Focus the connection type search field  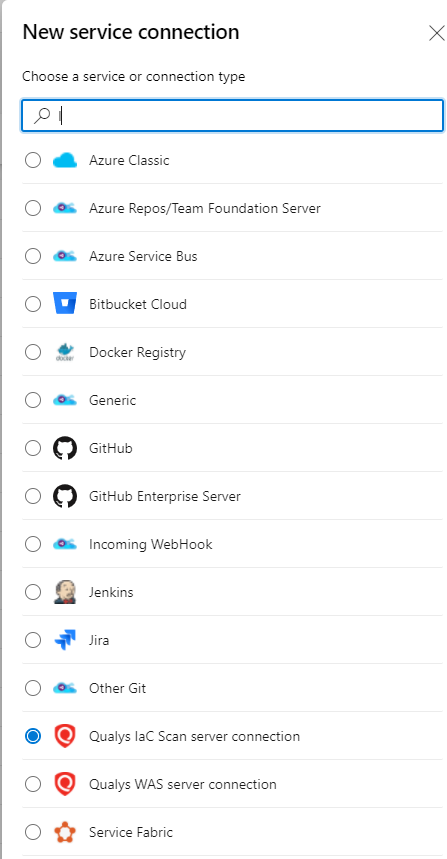click(x=232, y=116)
